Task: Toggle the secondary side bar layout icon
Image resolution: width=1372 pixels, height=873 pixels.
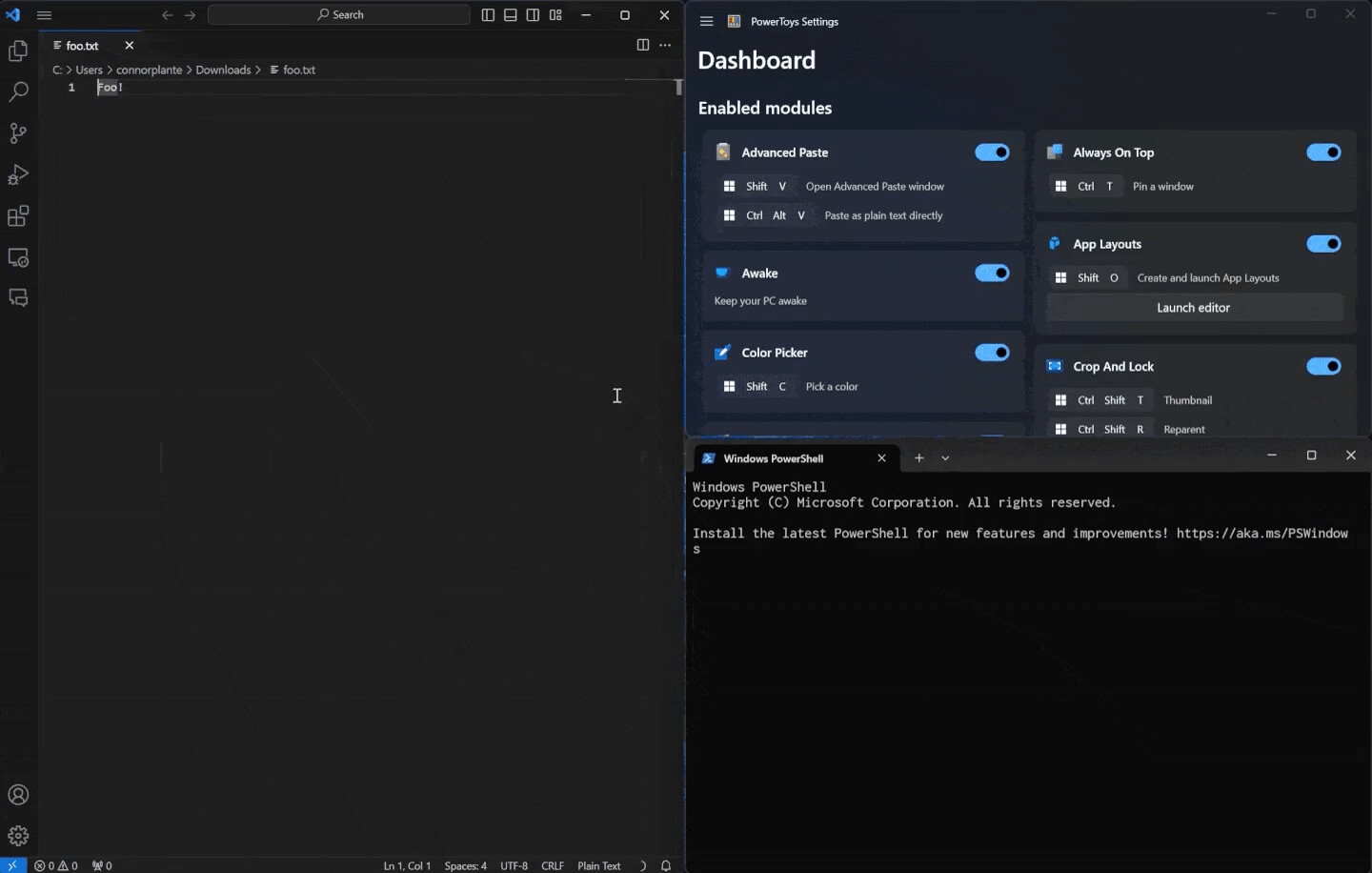Action: [x=533, y=15]
